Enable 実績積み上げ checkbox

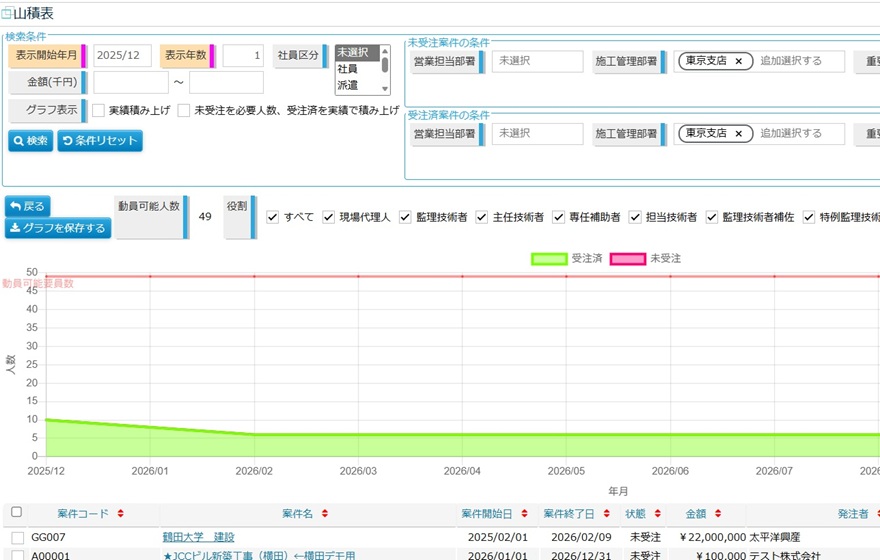click(99, 110)
